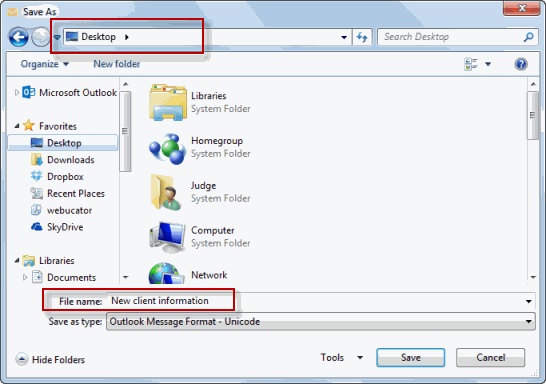The image size is (546, 384).
Task: Open the File name dropdown arrow
Action: 529,301
